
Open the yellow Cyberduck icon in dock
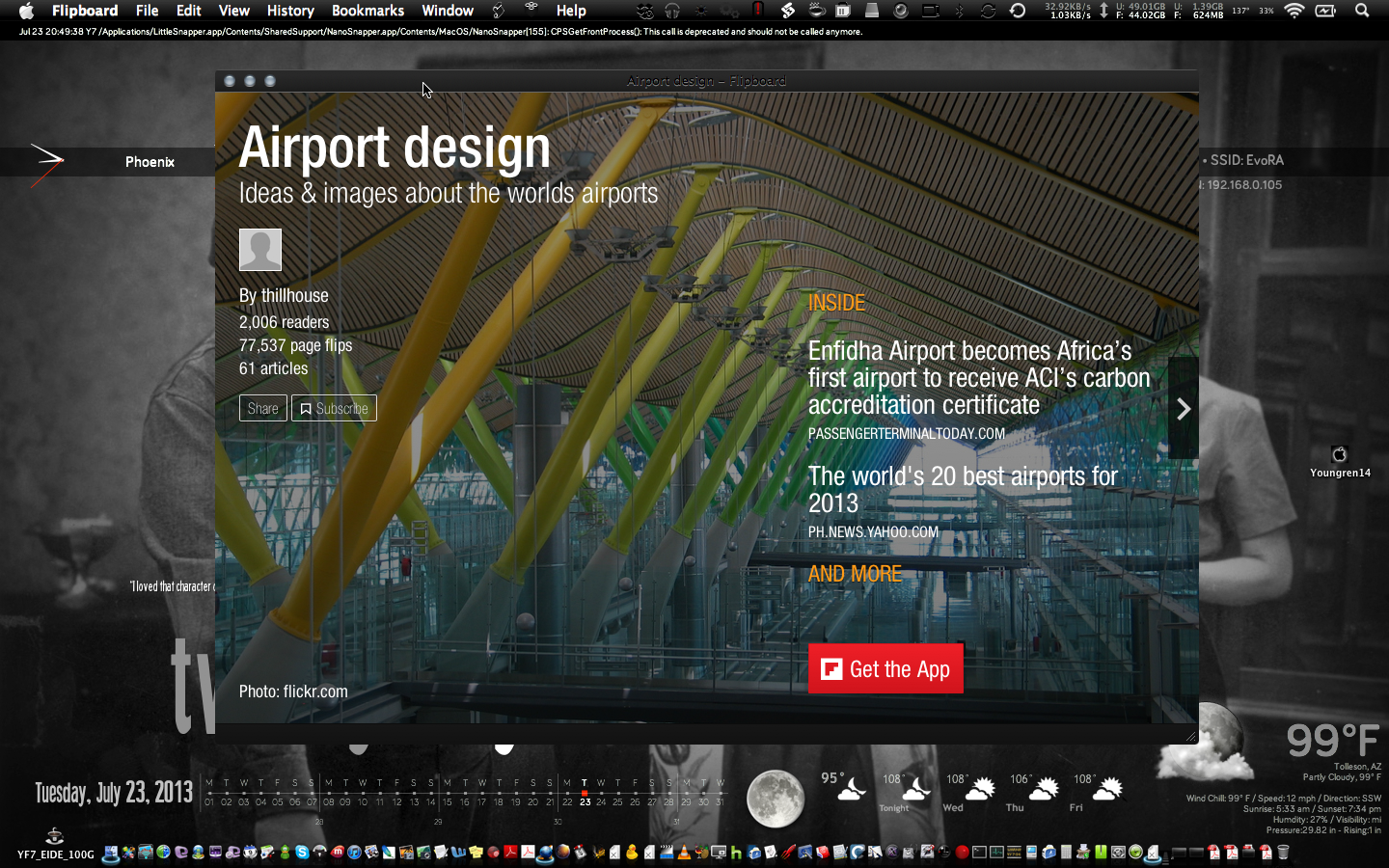coord(632,853)
